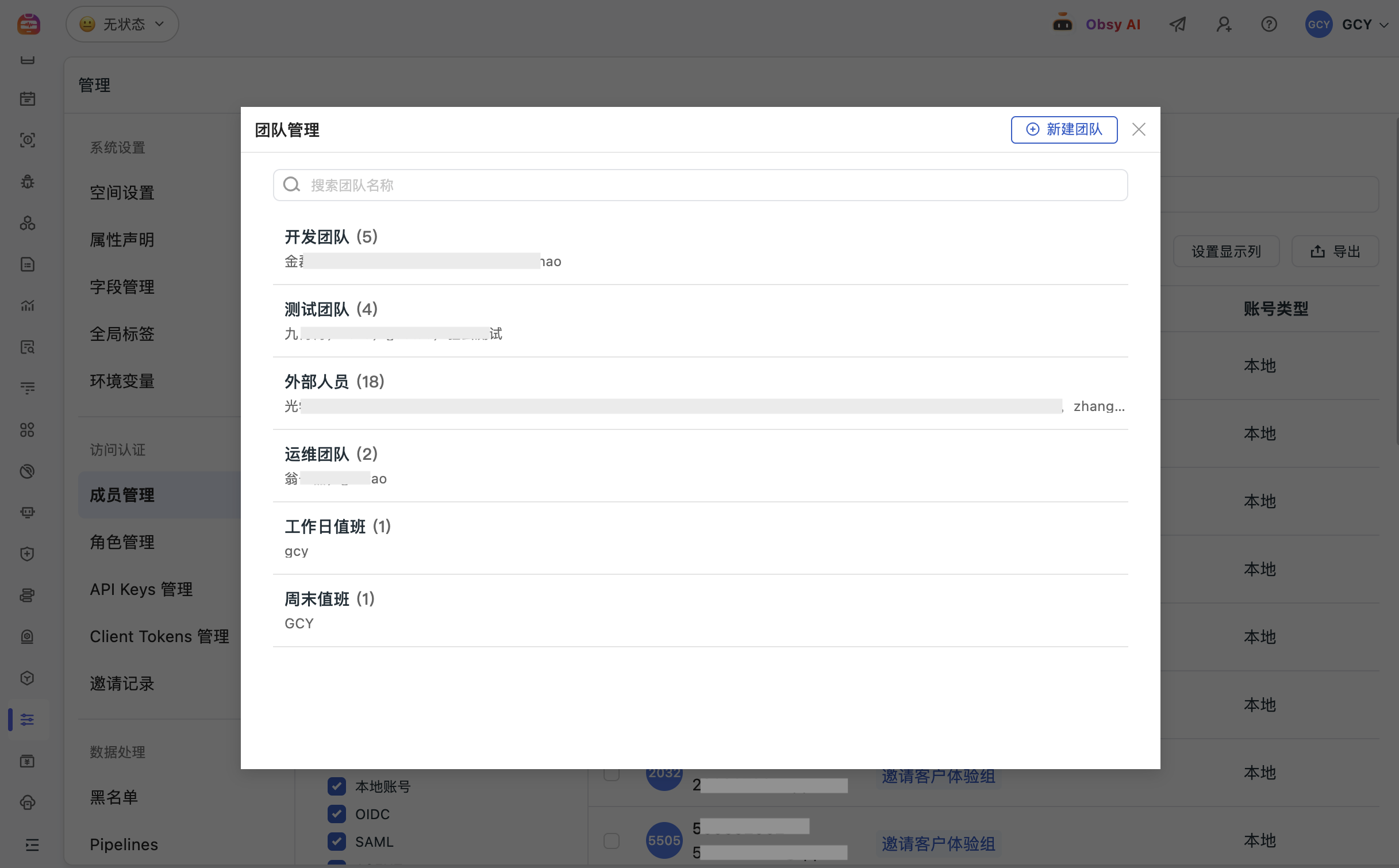The image size is (1399, 868).
Task: Open the yen billing icon in the sidebar
Action: point(28,761)
